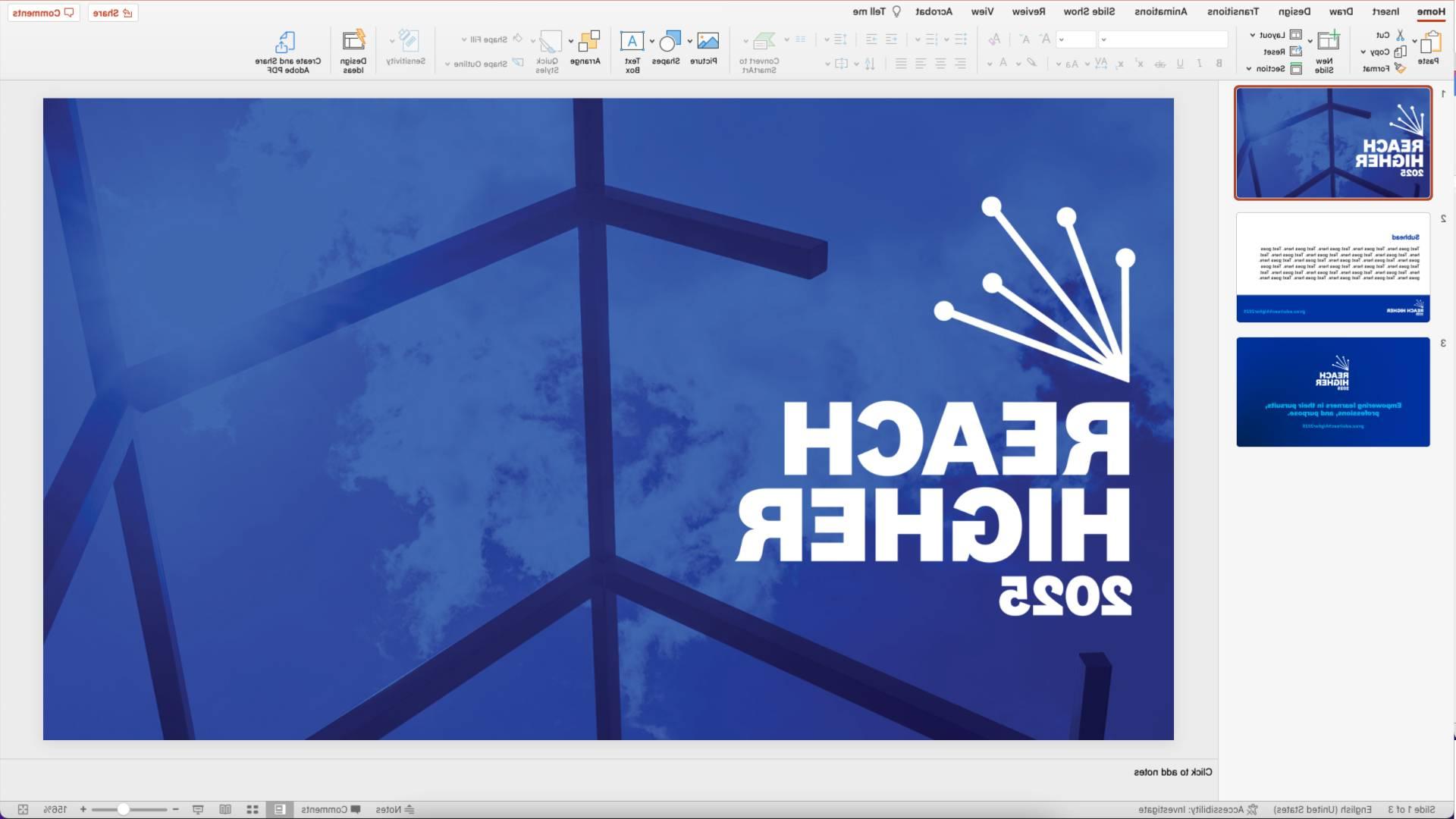Viewport: 1456px width, 819px height.
Task: Open the font size combo box
Action: [x=1075, y=39]
